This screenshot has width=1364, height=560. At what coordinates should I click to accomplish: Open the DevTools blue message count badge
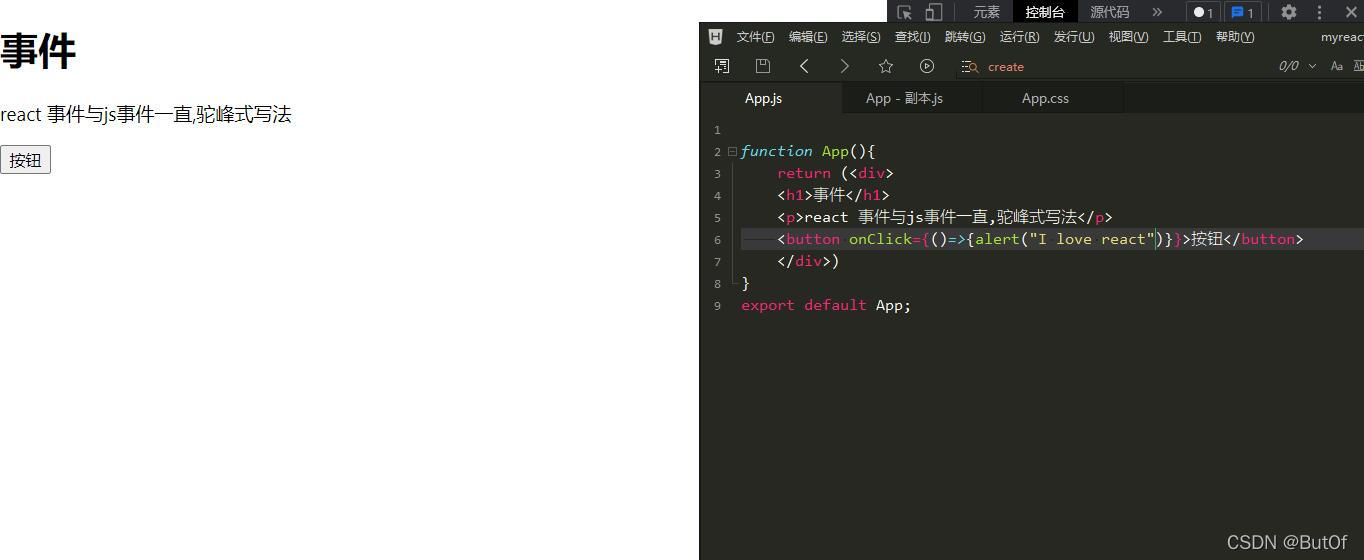tap(1242, 12)
